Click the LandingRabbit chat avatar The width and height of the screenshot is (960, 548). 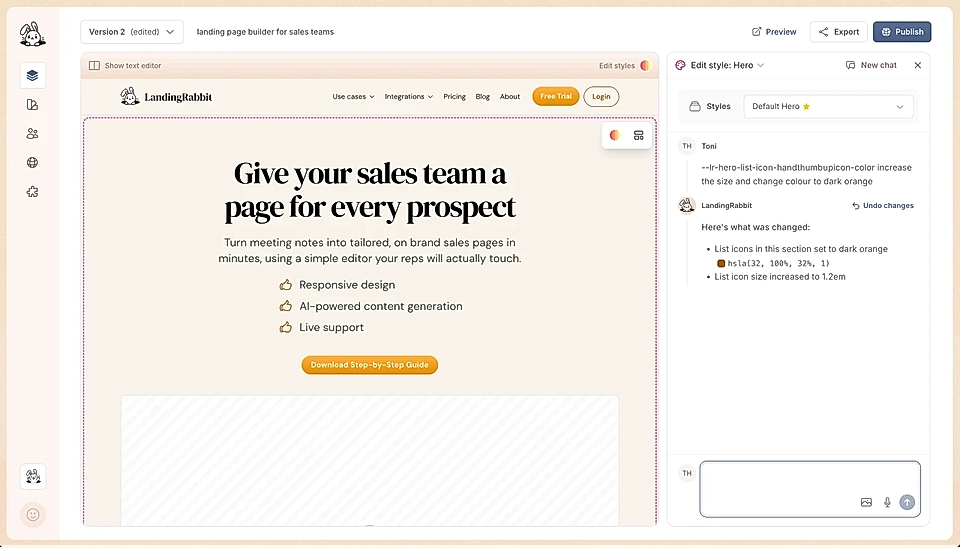tap(687, 205)
